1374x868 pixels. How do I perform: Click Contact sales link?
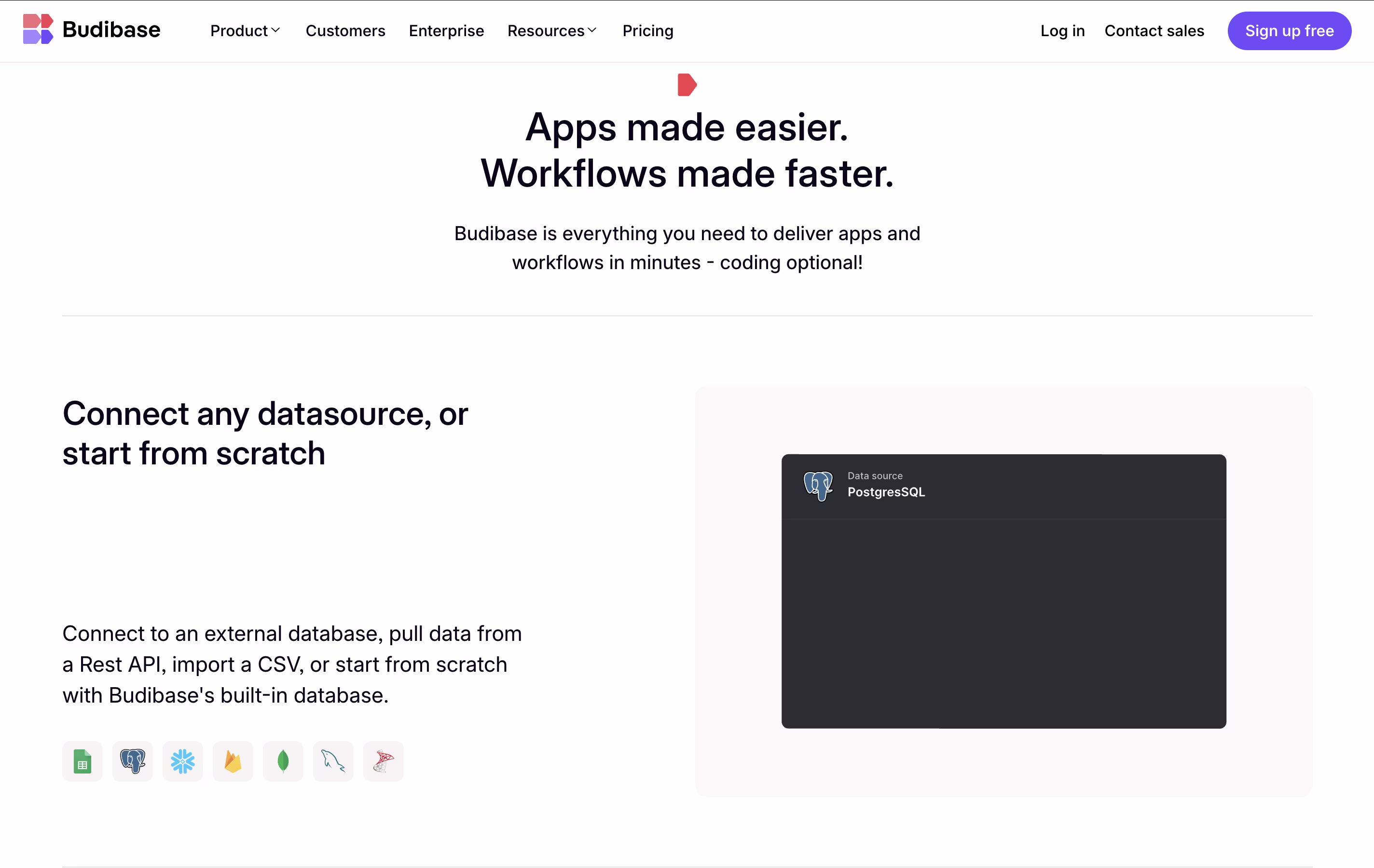pyautogui.click(x=1154, y=31)
